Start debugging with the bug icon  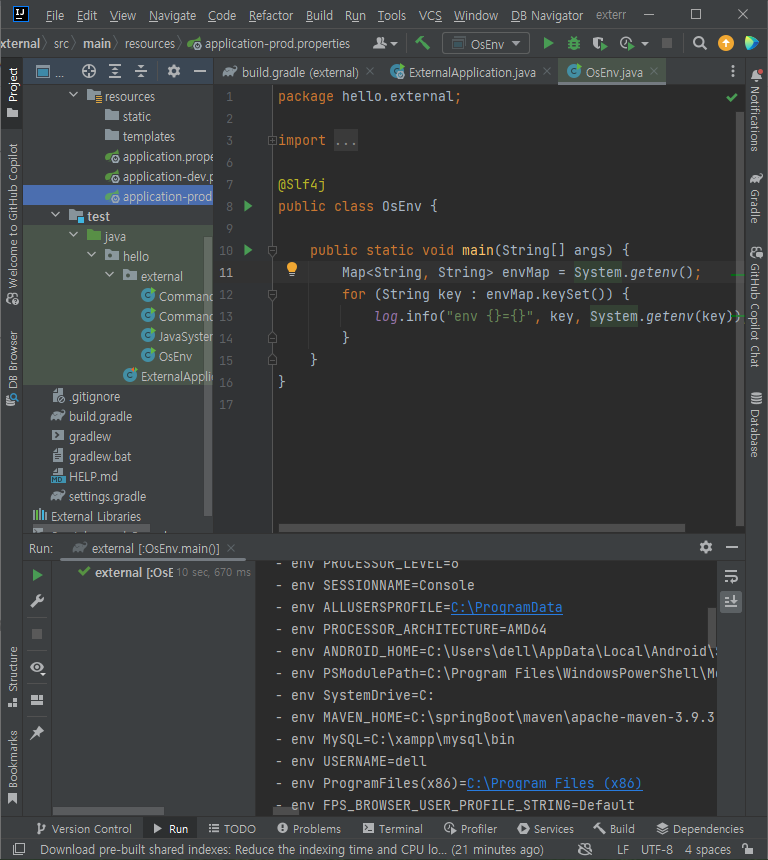(574, 43)
